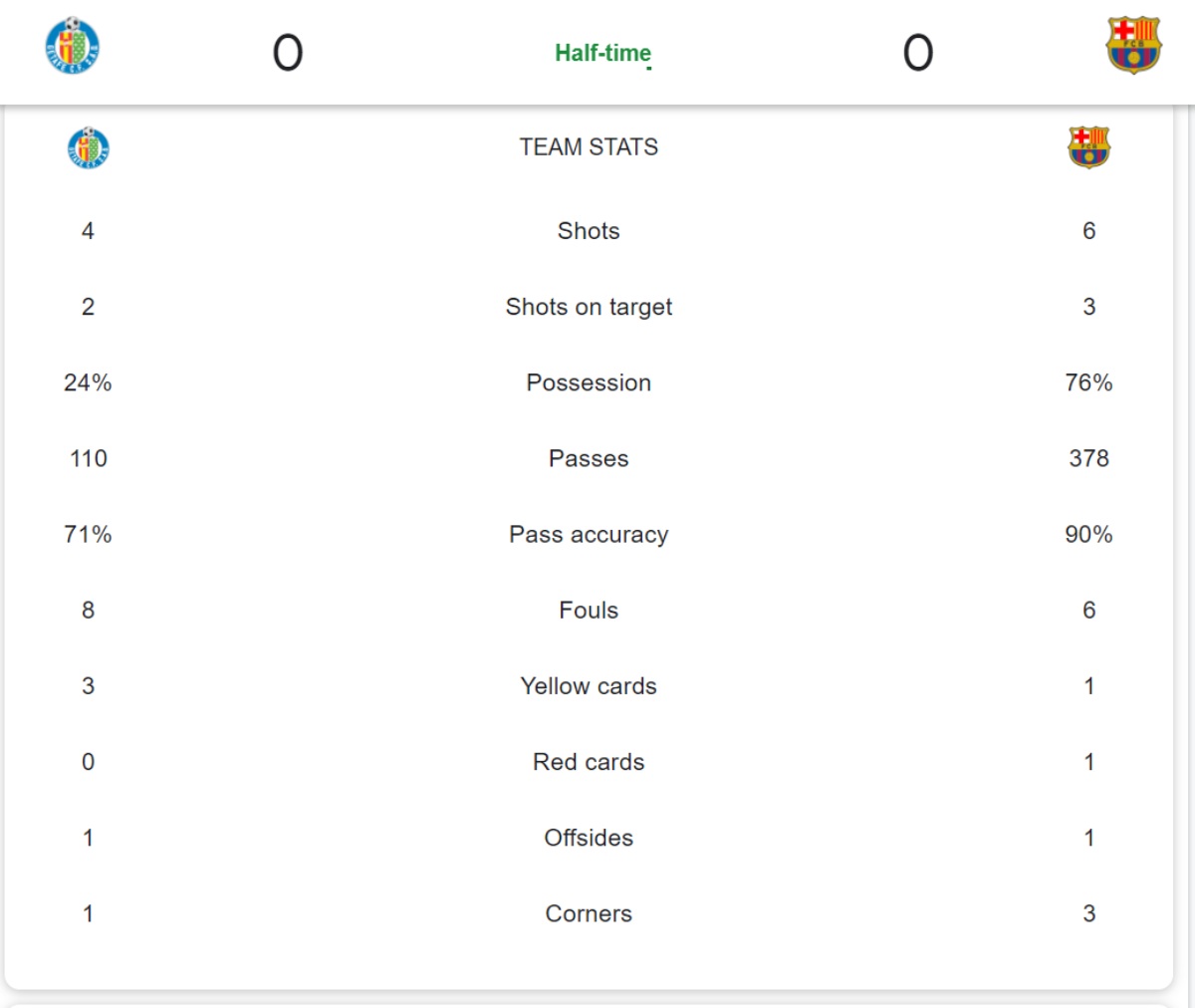The image size is (1195, 1008).
Task: Click the Barcelona crest in the score header
Action: click(x=1132, y=45)
